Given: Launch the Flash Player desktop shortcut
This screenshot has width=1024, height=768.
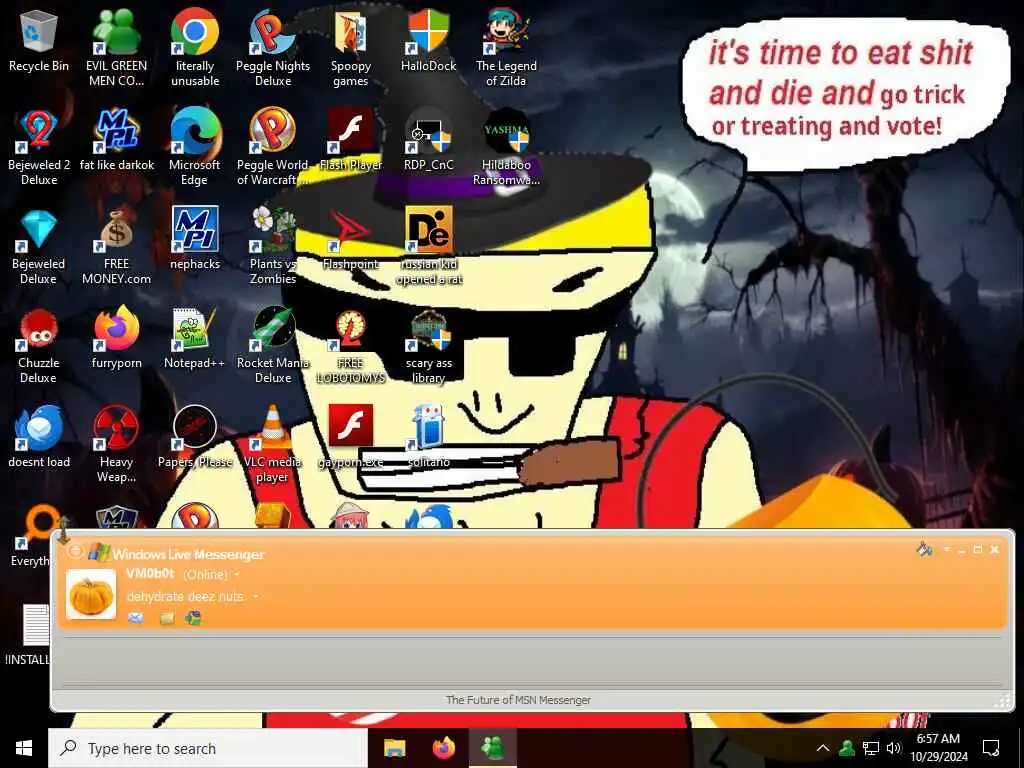Looking at the screenshot, I should 351,140.
